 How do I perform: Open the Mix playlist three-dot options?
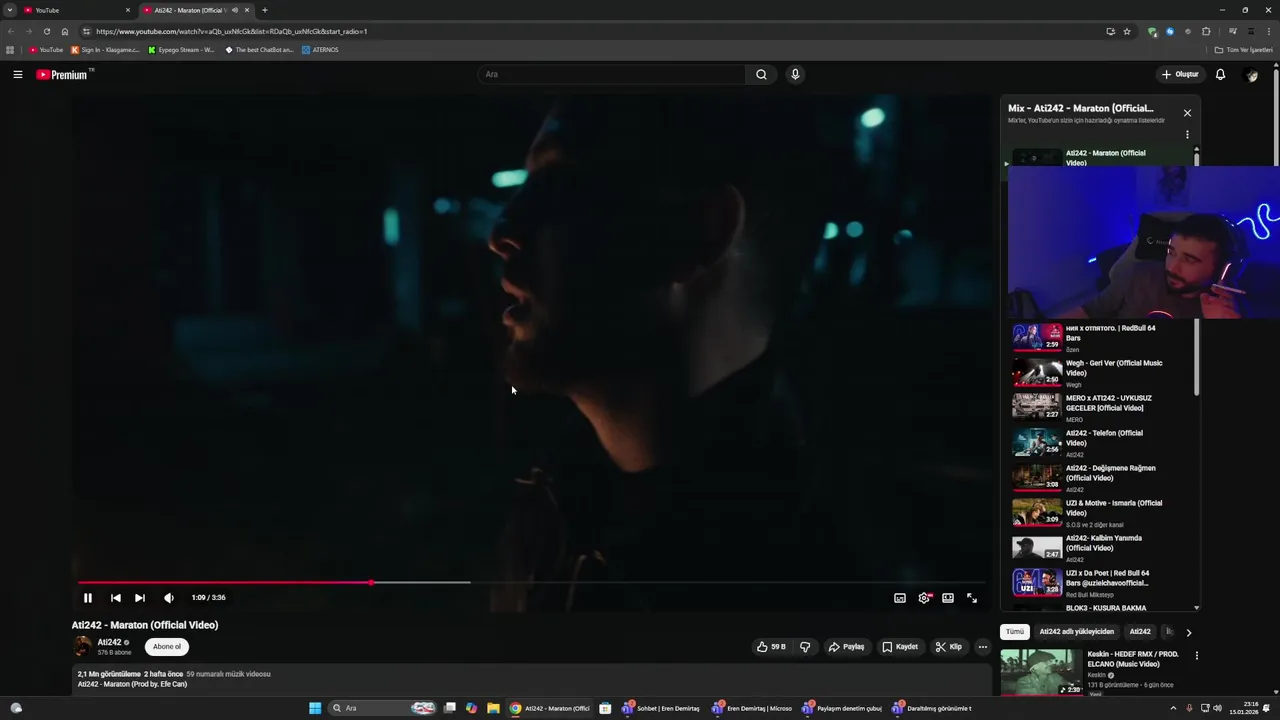click(x=1187, y=134)
